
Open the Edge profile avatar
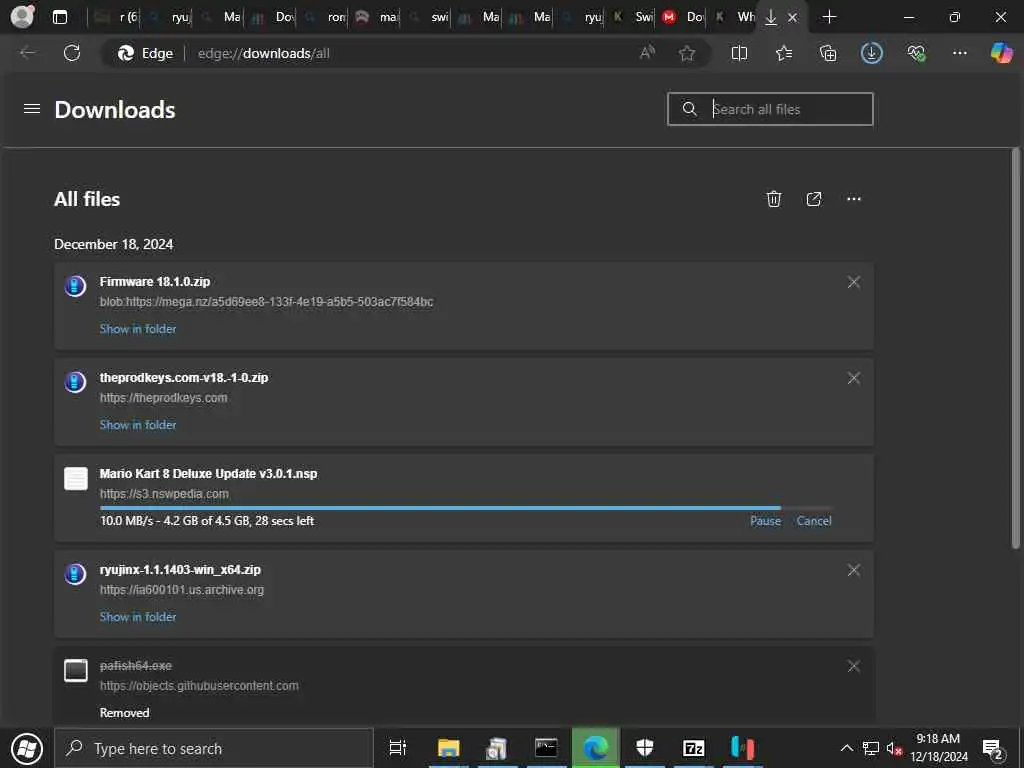click(x=22, y=16)
